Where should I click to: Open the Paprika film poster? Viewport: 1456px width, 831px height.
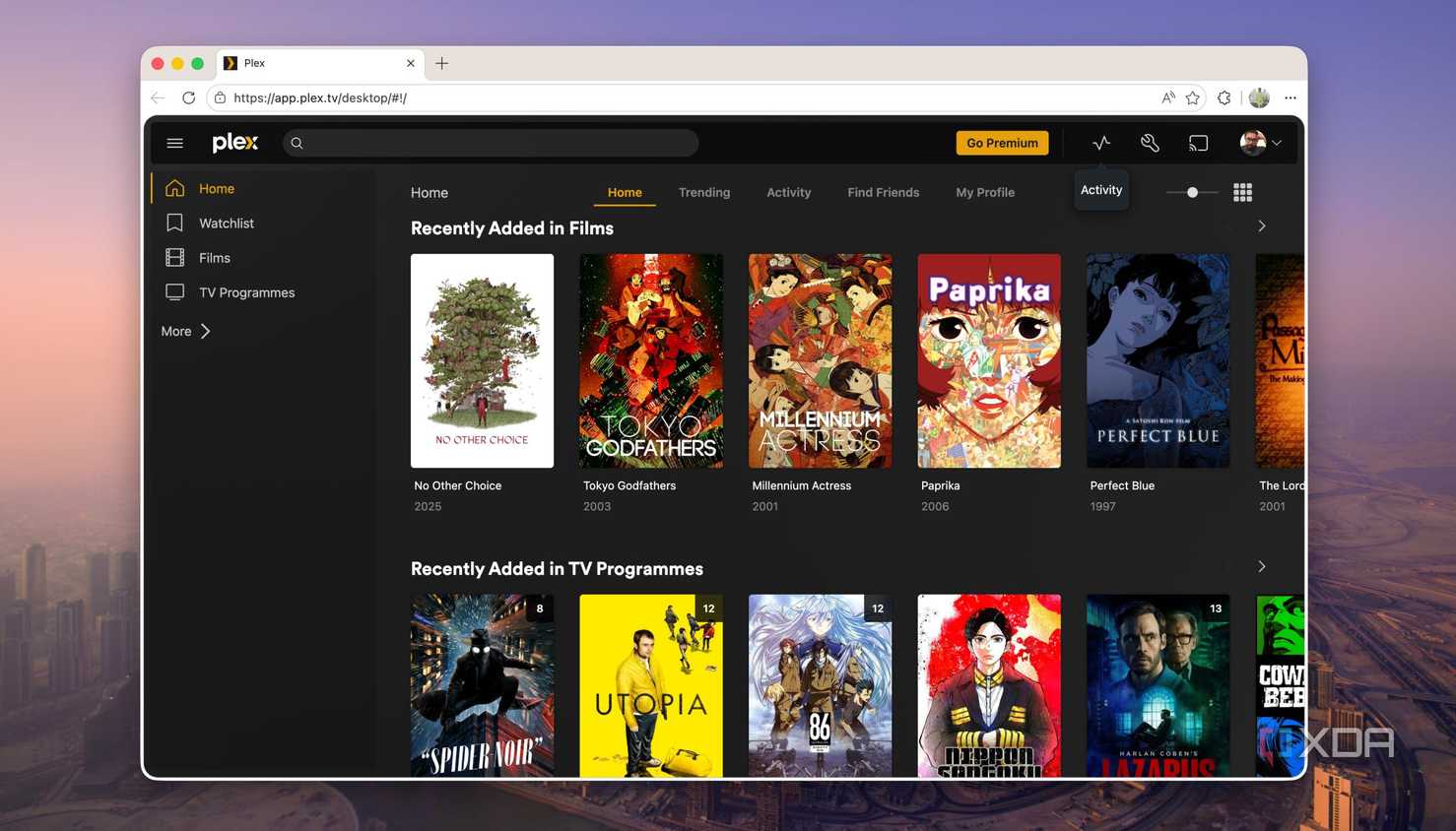coord(989,360)
